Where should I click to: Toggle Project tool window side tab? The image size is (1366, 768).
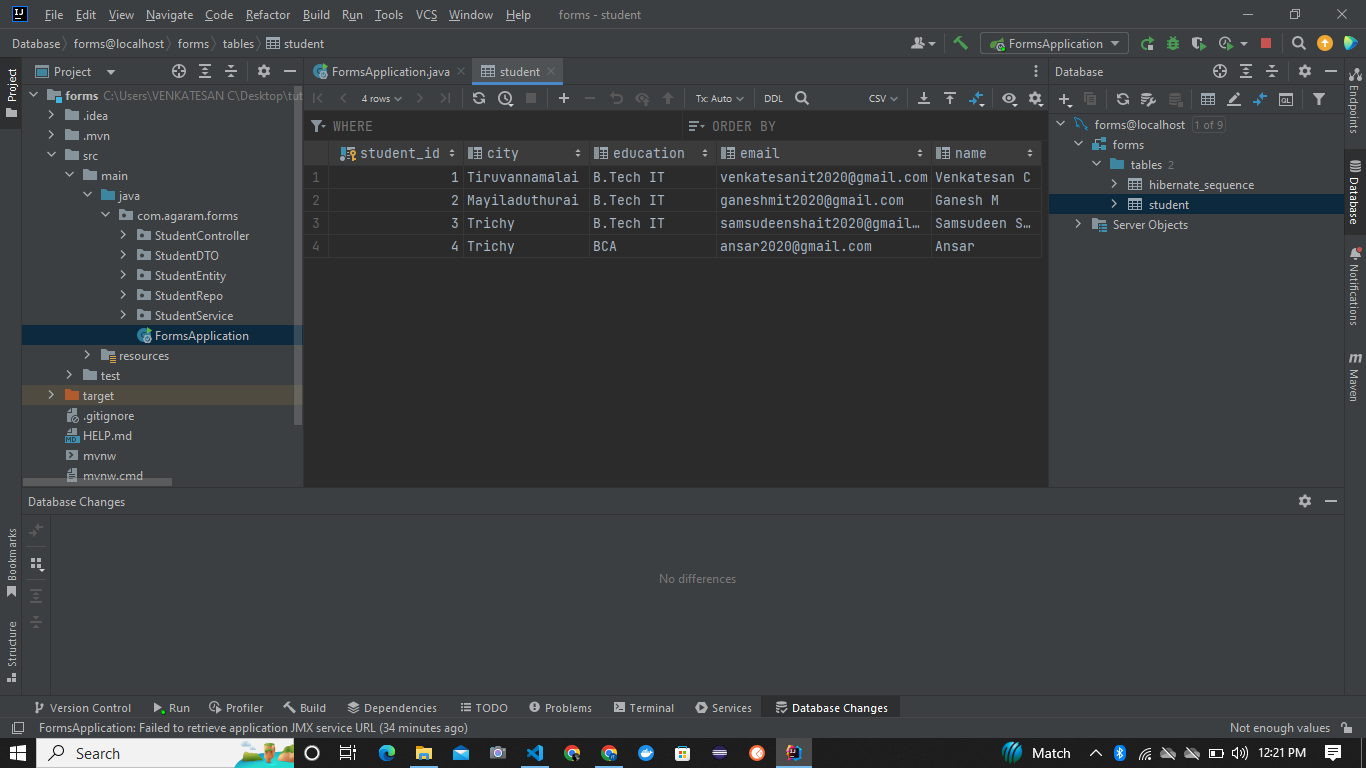click(x=12, y=92)
